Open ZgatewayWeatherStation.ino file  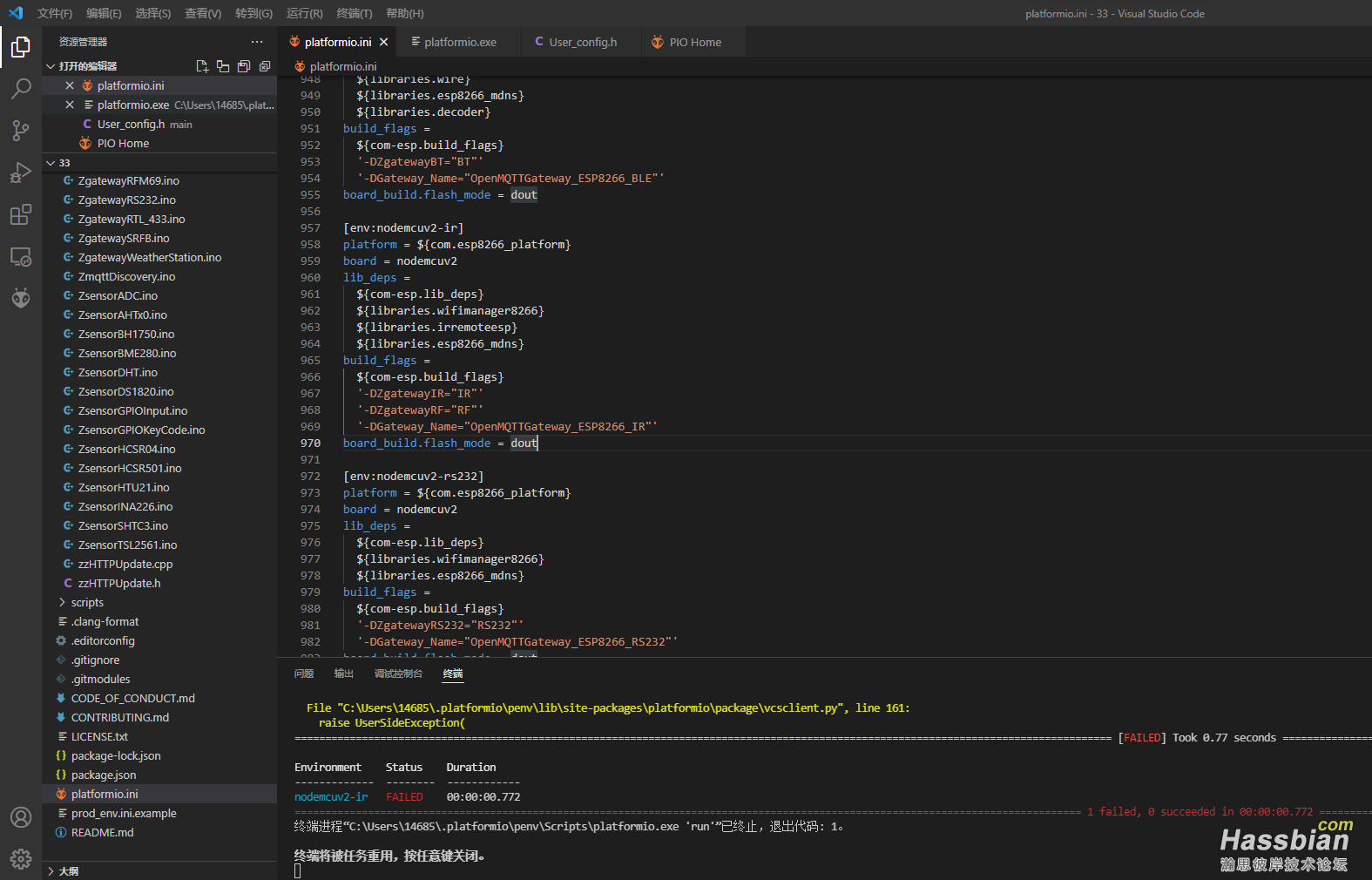coord(149,257)
